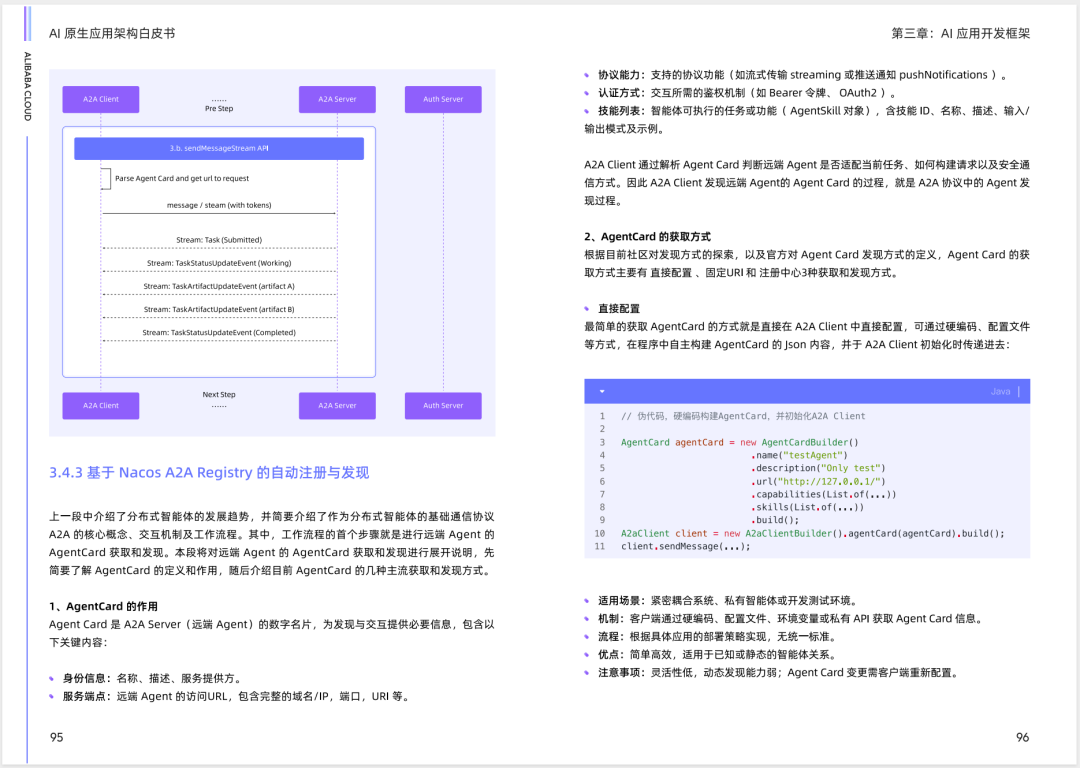
Task: Click the bullet label "技能列表"
Action: (619, 111)
